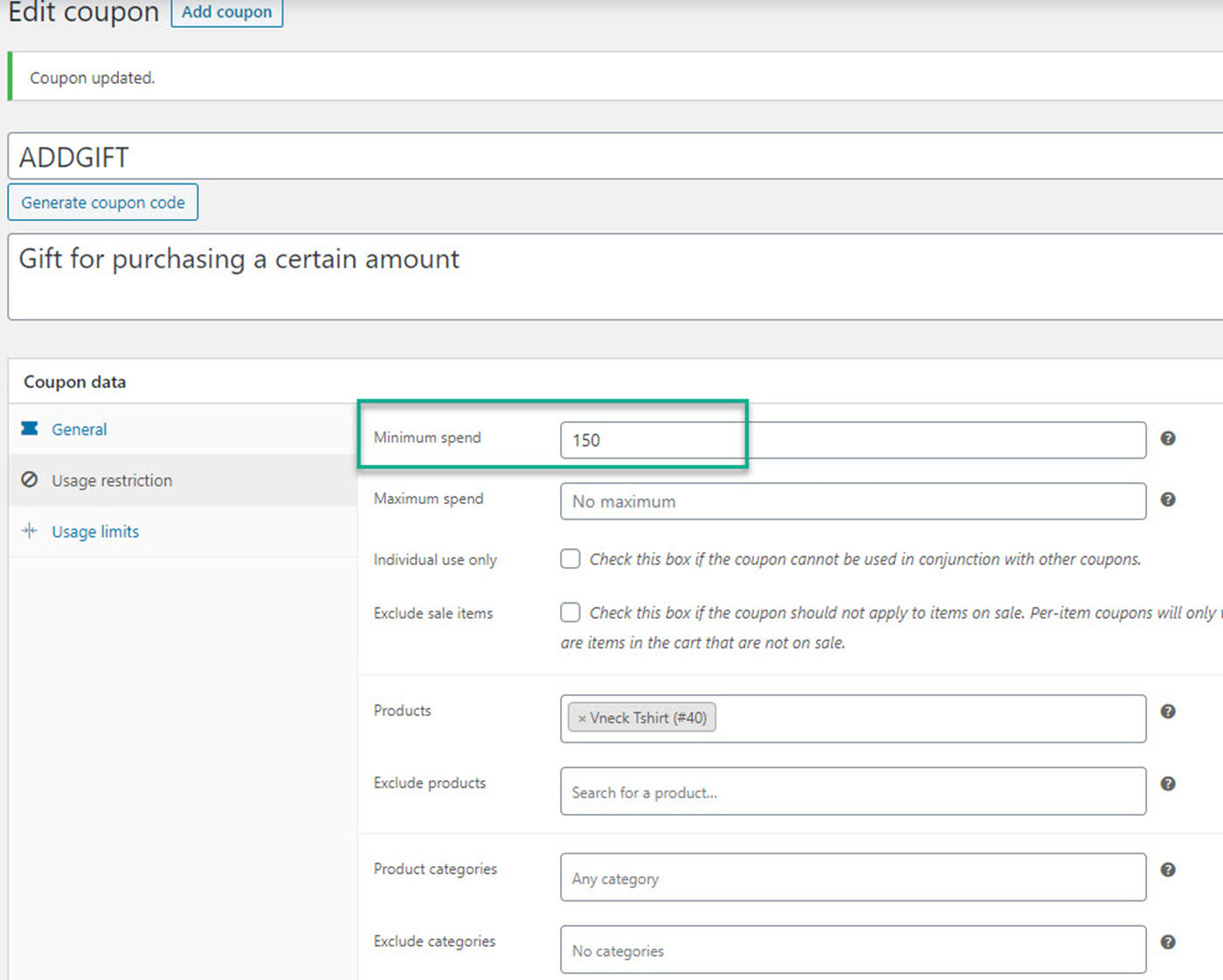This screenshot has height=980, width=1223.
Task: Open the Exclude categories selector
Action: [852, 950]
